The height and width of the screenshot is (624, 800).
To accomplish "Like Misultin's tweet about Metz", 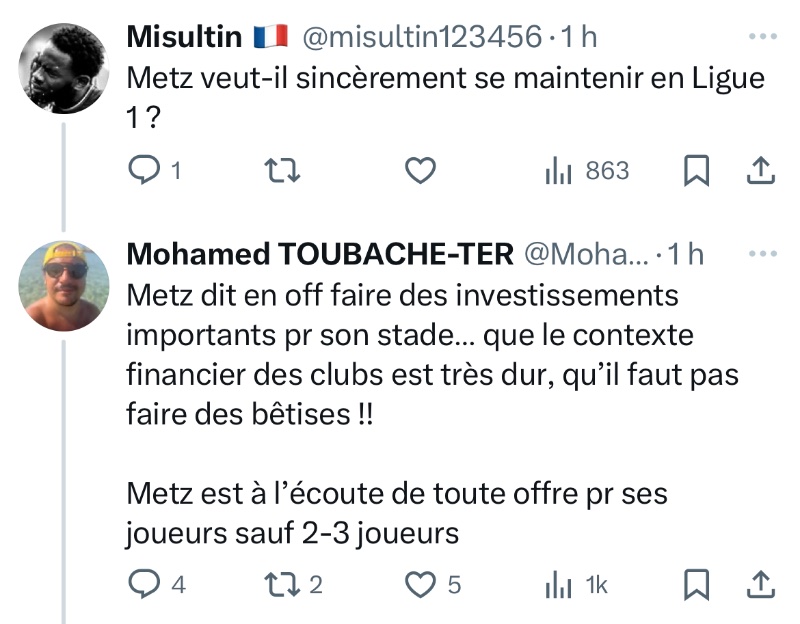I will pos(422,171).
